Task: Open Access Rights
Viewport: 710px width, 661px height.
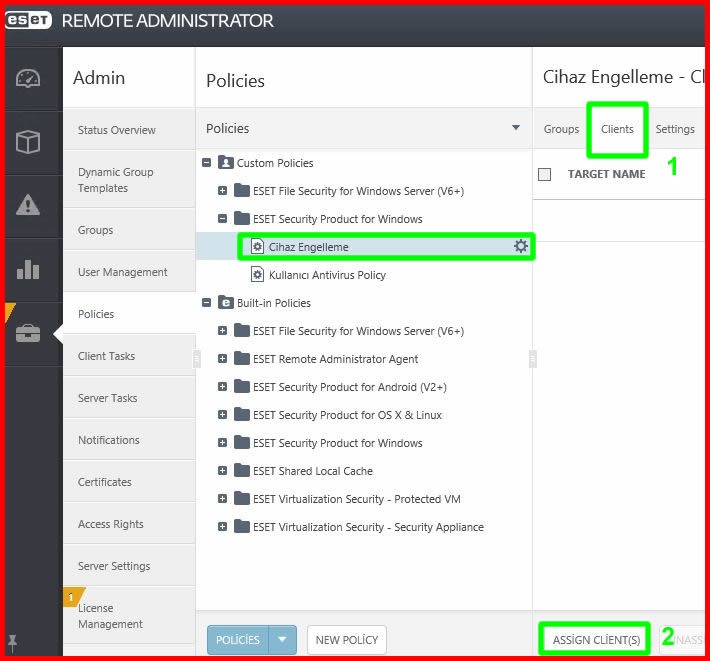Action: [x=130, y=524]
